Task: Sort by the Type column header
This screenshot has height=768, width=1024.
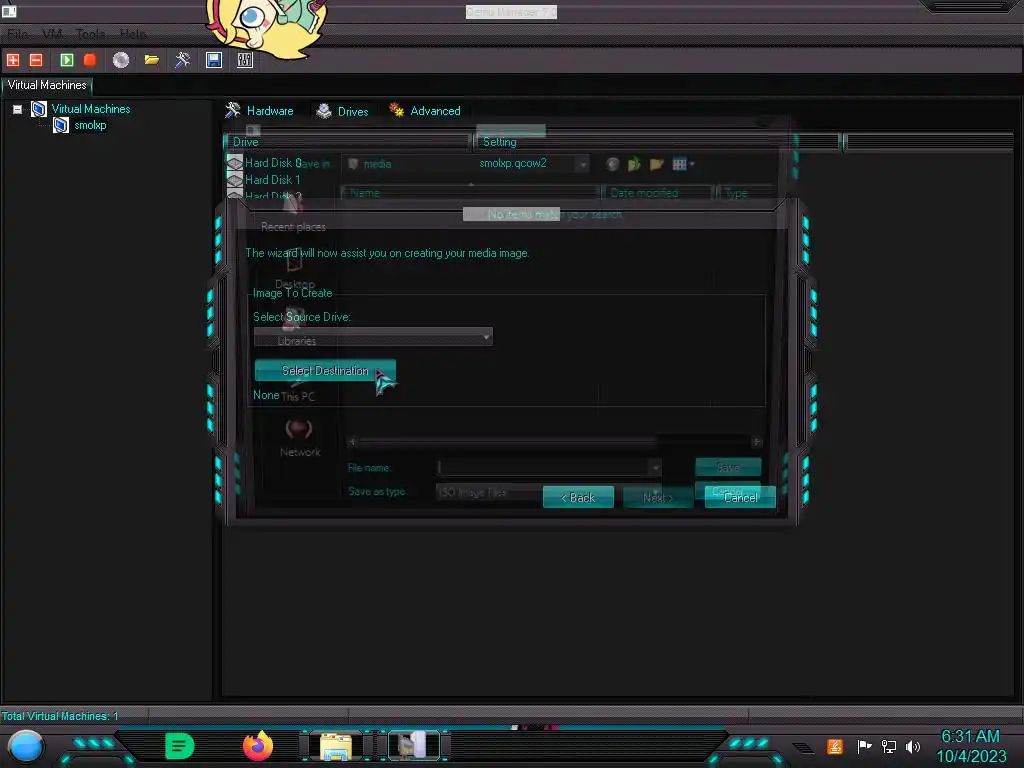Action: pos(746,193)
